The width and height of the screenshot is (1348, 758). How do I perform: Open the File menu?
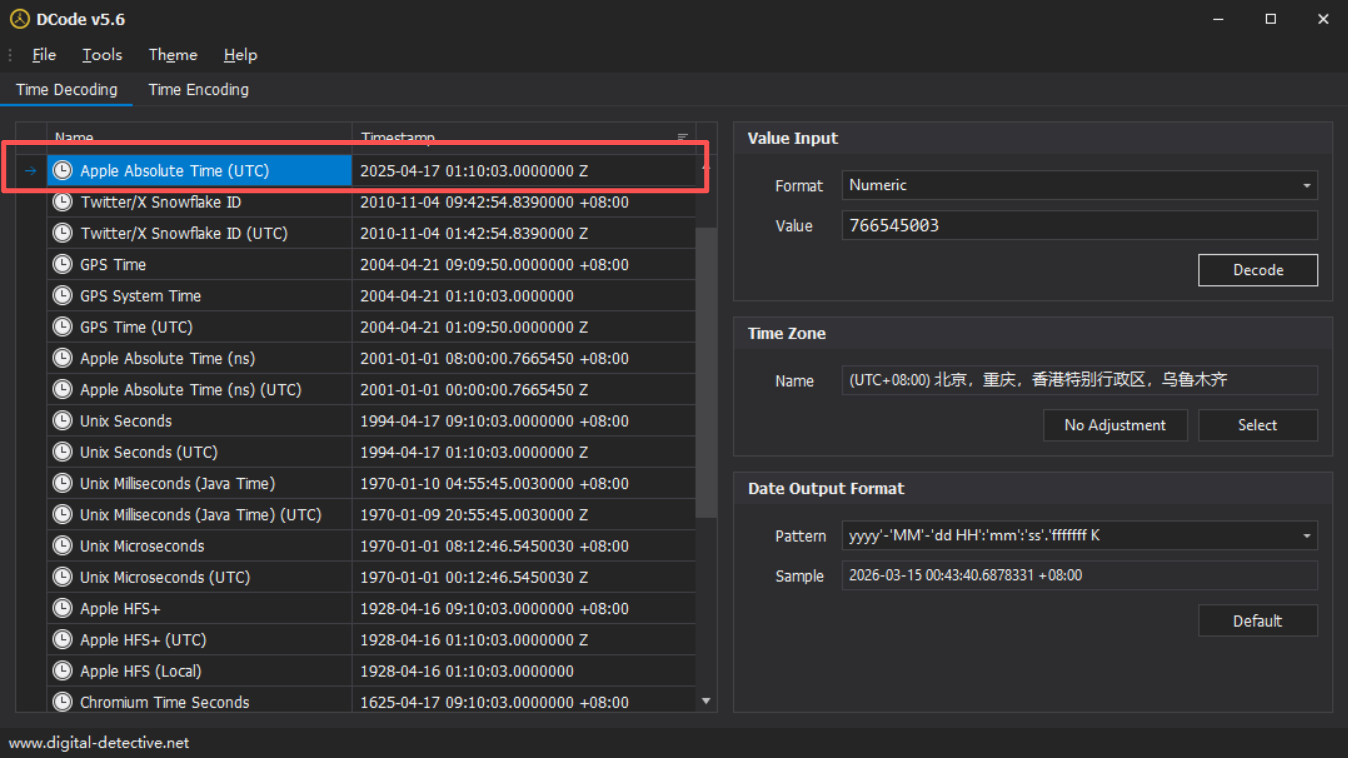pyautogui.click(x=44, y=55)
